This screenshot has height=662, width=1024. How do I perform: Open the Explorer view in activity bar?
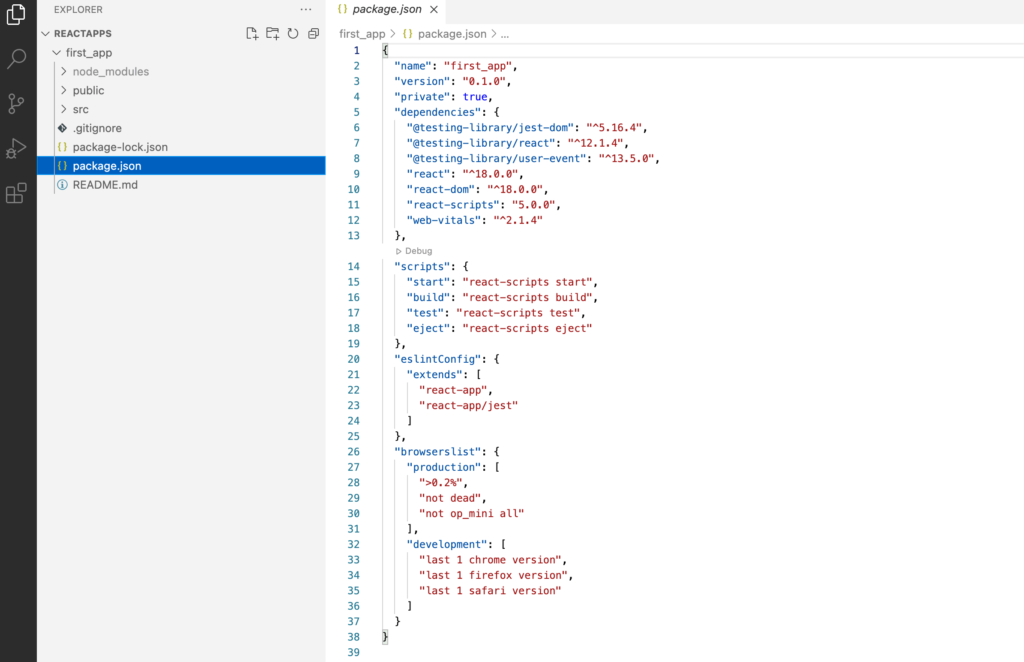pyautogui.click(x=16, y=15)
